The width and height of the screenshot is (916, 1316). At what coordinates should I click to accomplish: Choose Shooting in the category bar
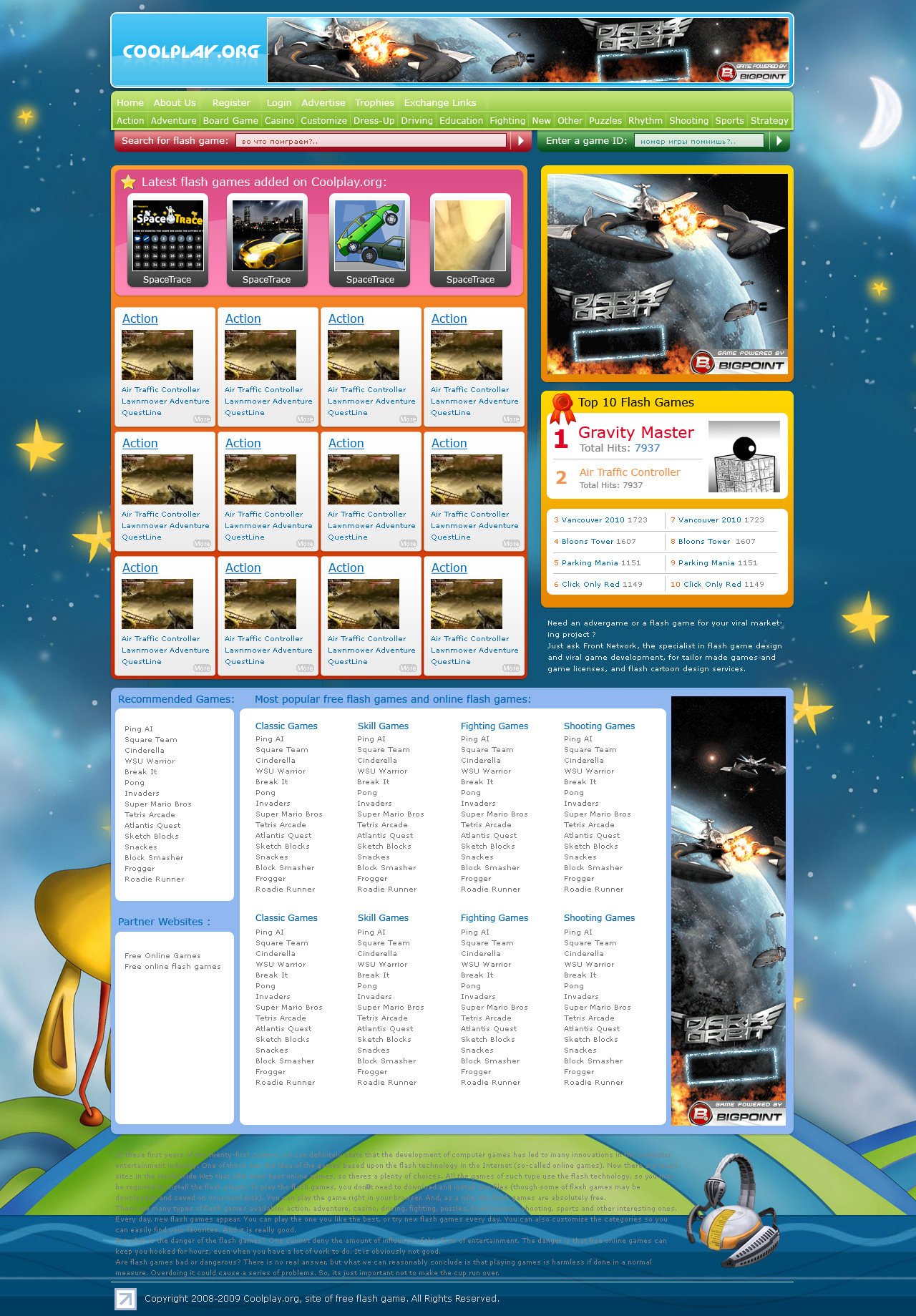[688, 121]
